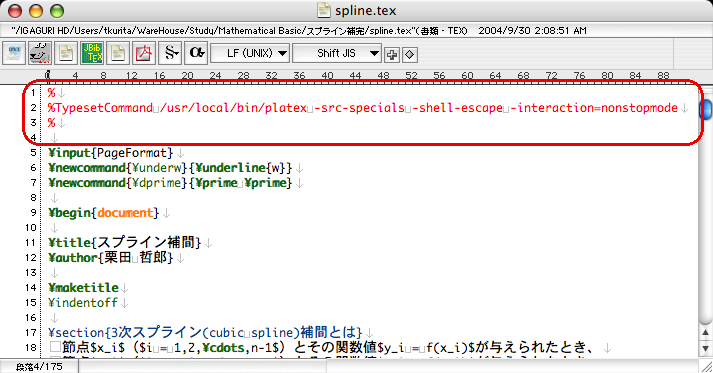Click the scrollbar up arrow
Viewport: 713px width, 373px height.
706,333
